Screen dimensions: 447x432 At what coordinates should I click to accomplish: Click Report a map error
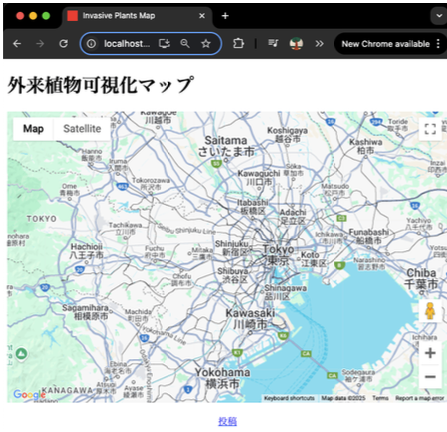[x=419, y=398]
